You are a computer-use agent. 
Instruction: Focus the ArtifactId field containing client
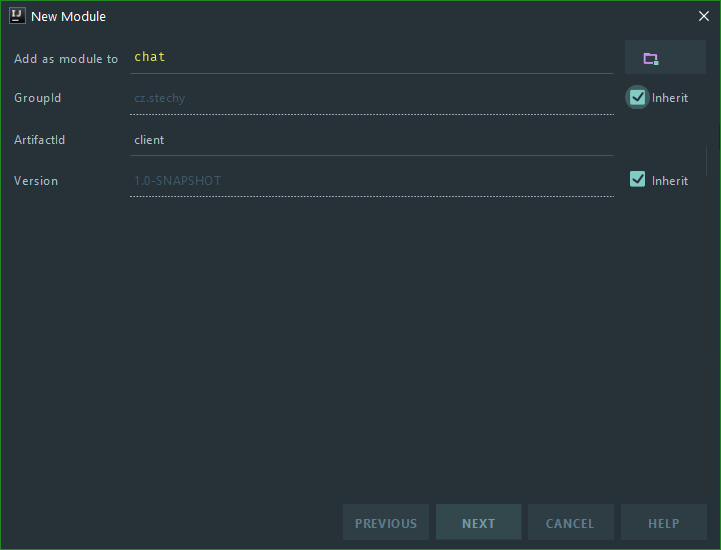[x=372, y=140]
